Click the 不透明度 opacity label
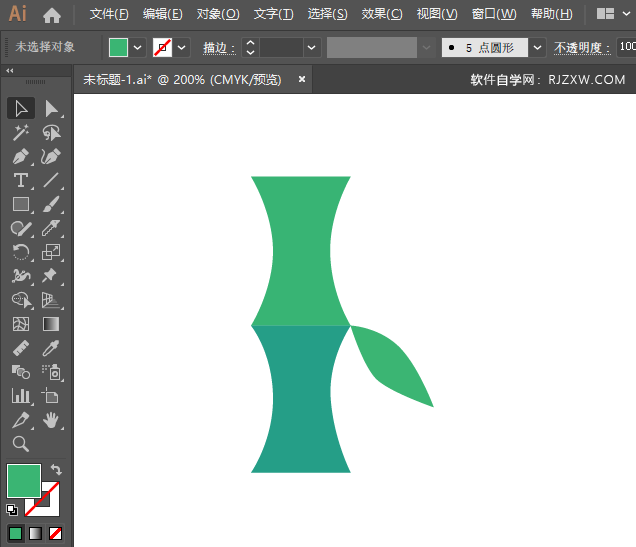The image size is (636, 547). tap(582, 48)
